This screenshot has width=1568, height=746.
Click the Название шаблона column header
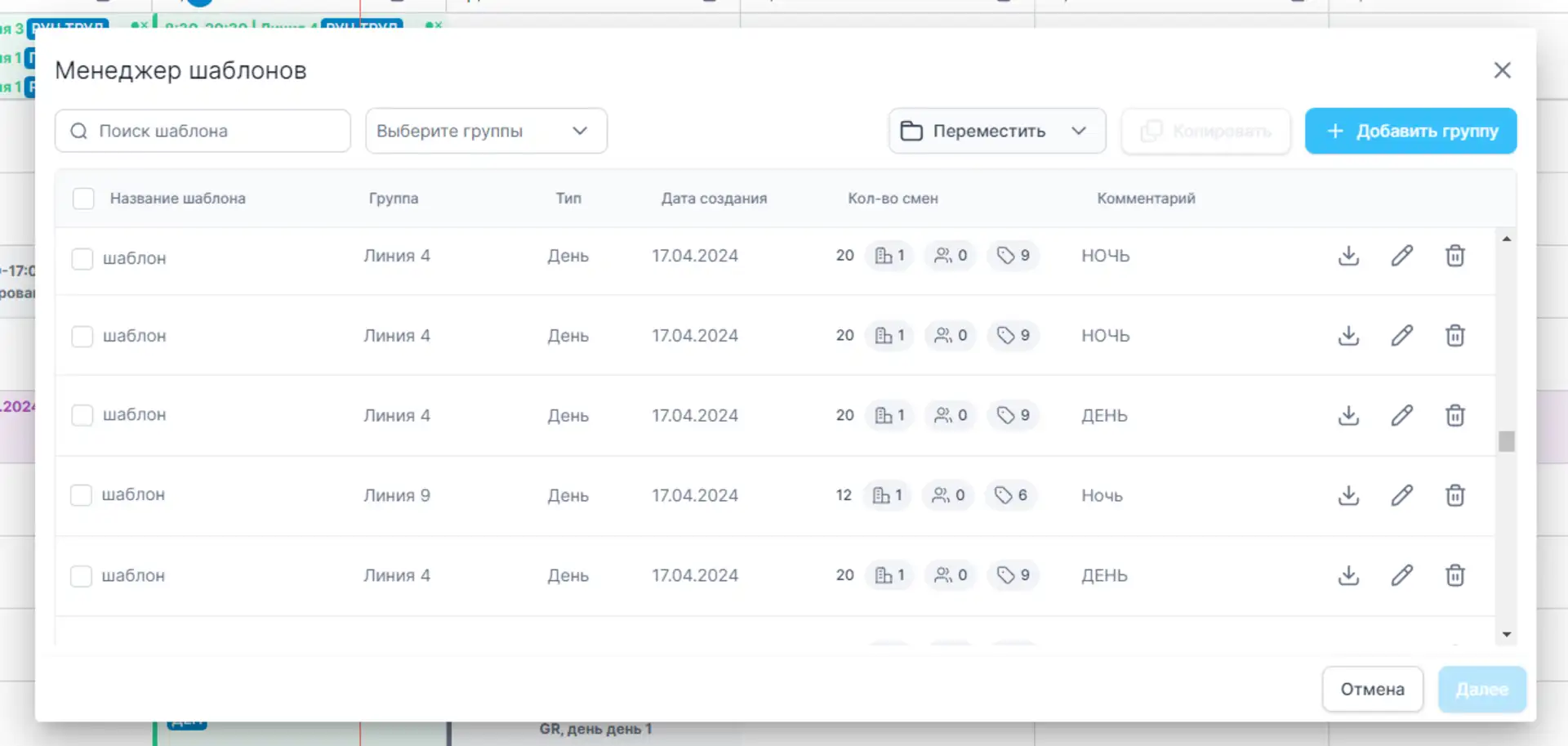(178, 199)
